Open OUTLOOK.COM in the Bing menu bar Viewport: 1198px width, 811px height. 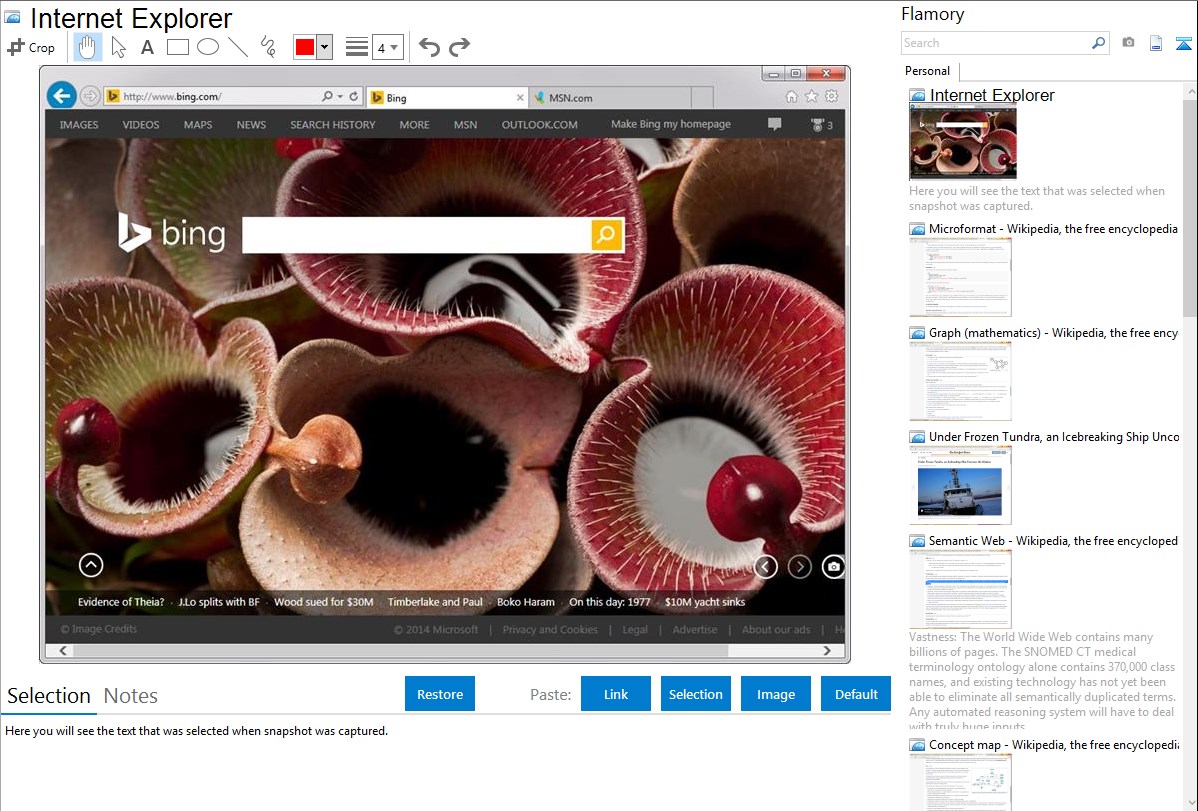pyautogui.click(x=539, y=125)
